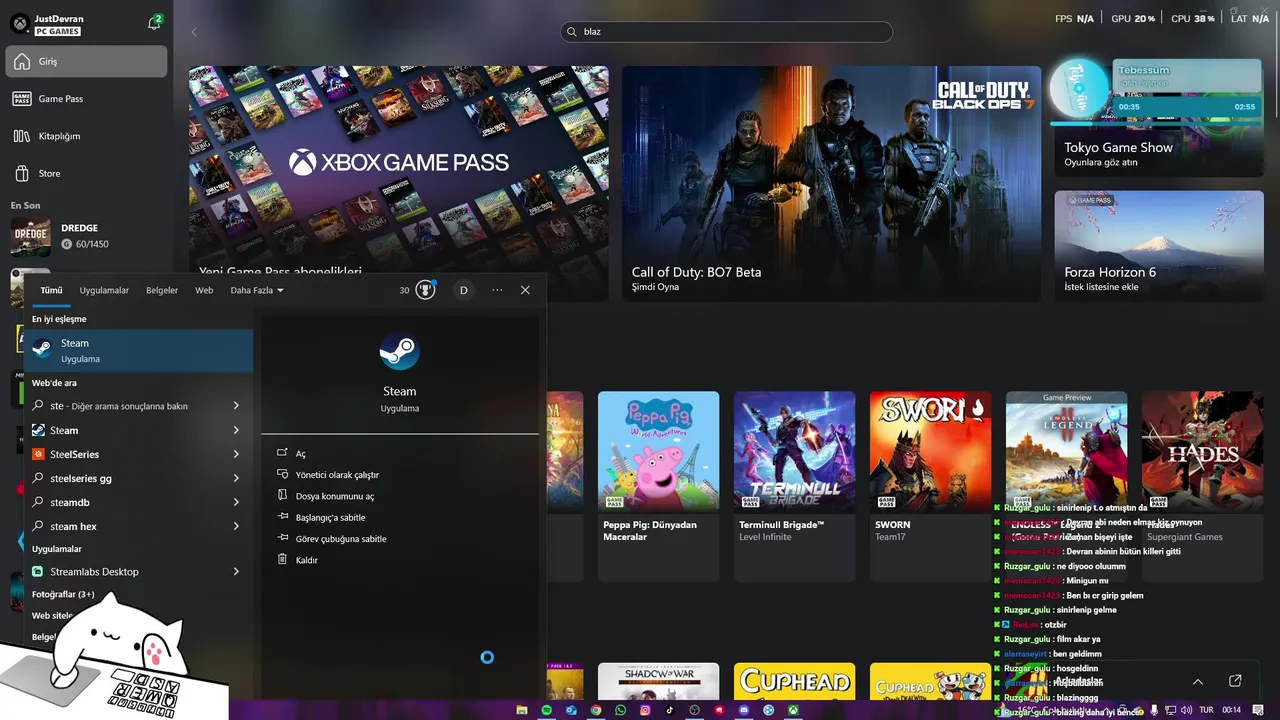Switch to the Uygulamalar search tab
Screen dimensions: 1280x720
tap(104, 290)
